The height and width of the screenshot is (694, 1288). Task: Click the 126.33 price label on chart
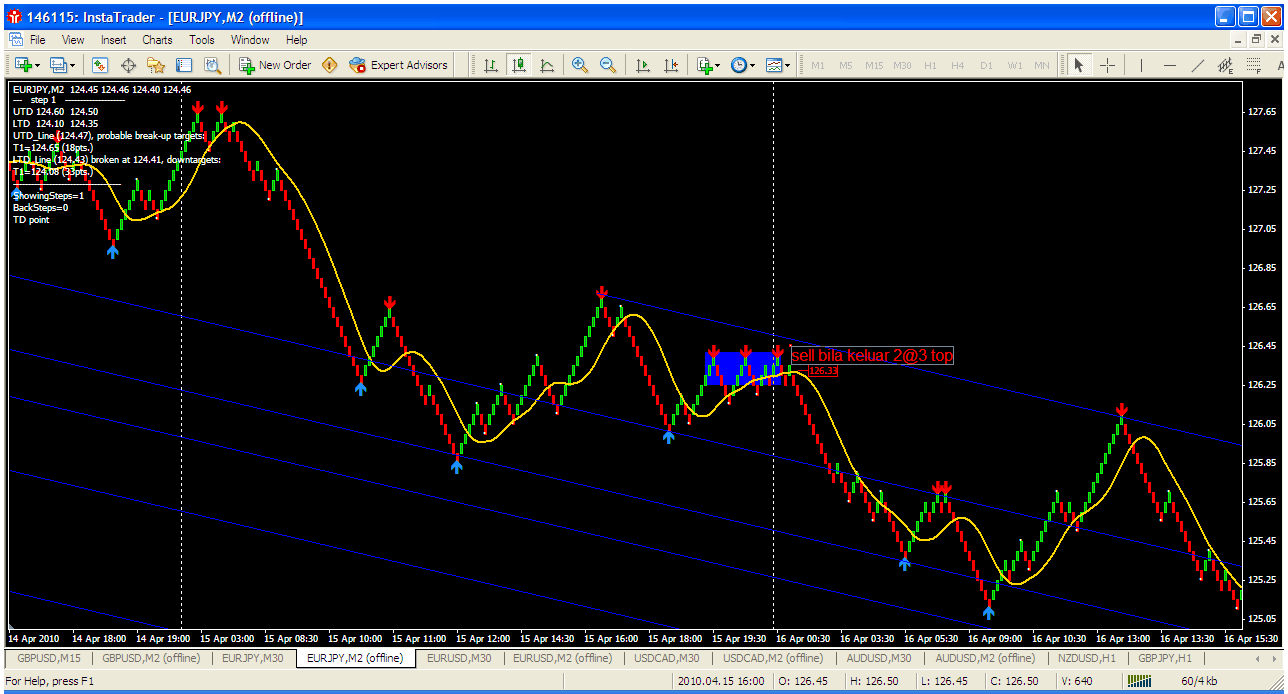click(822, 371)
